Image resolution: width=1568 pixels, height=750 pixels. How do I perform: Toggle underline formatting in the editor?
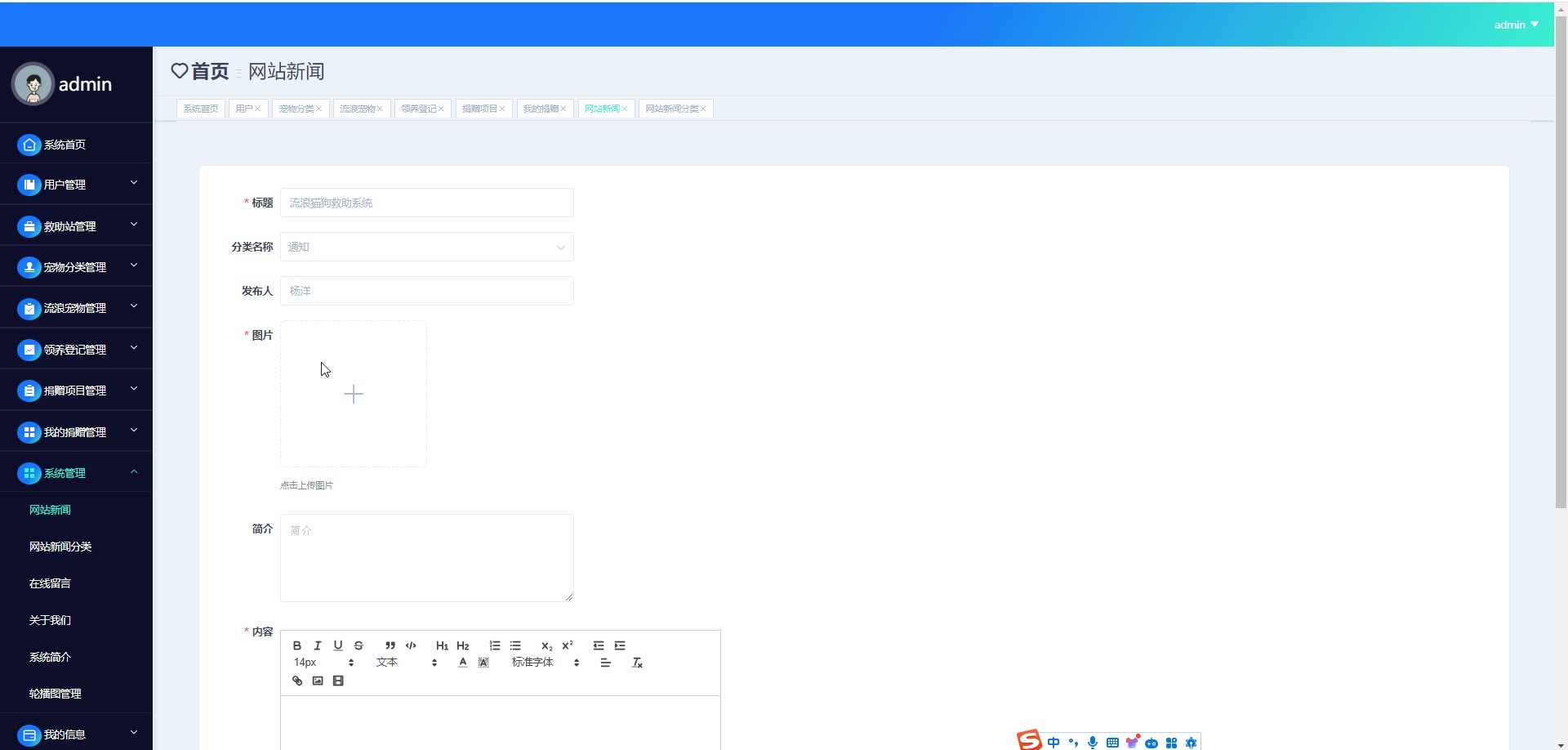click(x=338, y=645)
